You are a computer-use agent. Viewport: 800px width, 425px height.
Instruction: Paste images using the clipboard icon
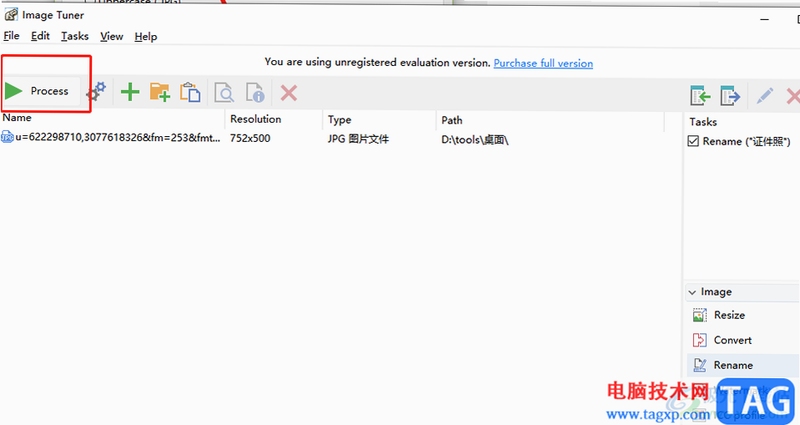(x=190, y=92)
